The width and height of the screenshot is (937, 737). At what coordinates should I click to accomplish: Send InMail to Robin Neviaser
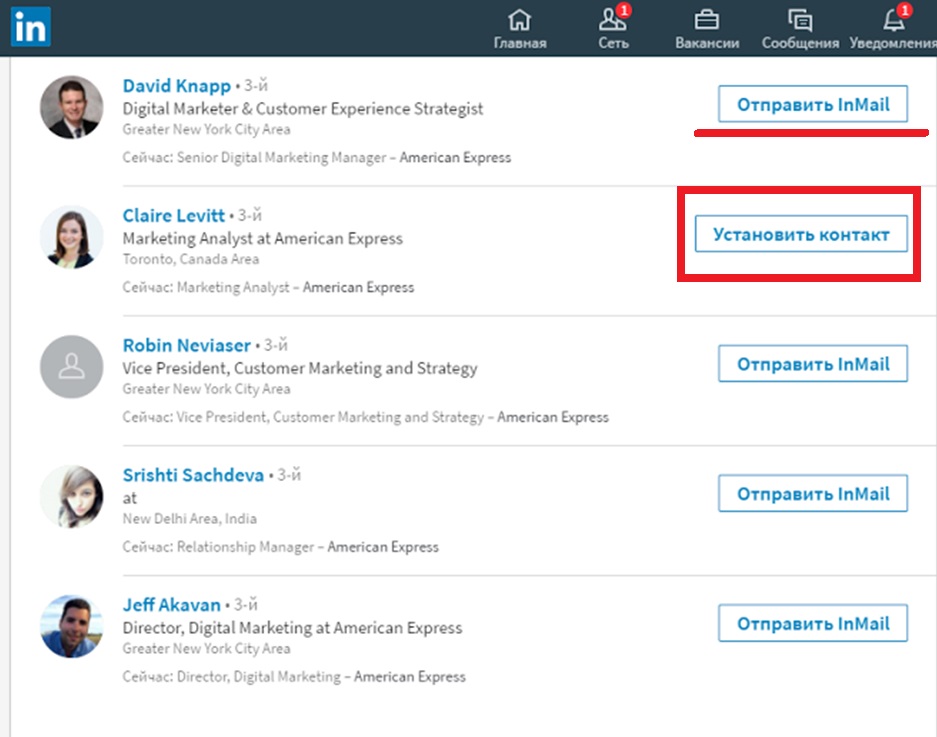coord(813,363)
